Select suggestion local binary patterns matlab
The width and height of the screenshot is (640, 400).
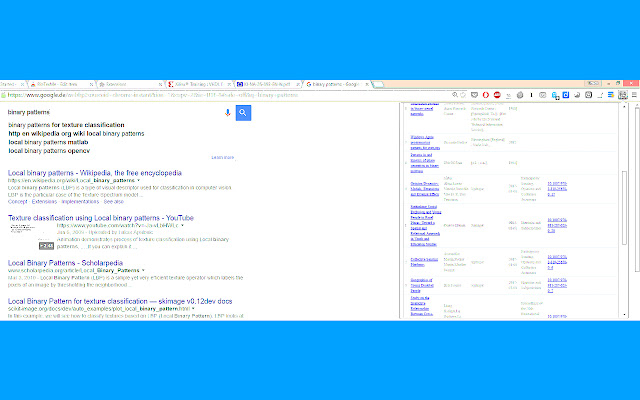click(48, 142)
